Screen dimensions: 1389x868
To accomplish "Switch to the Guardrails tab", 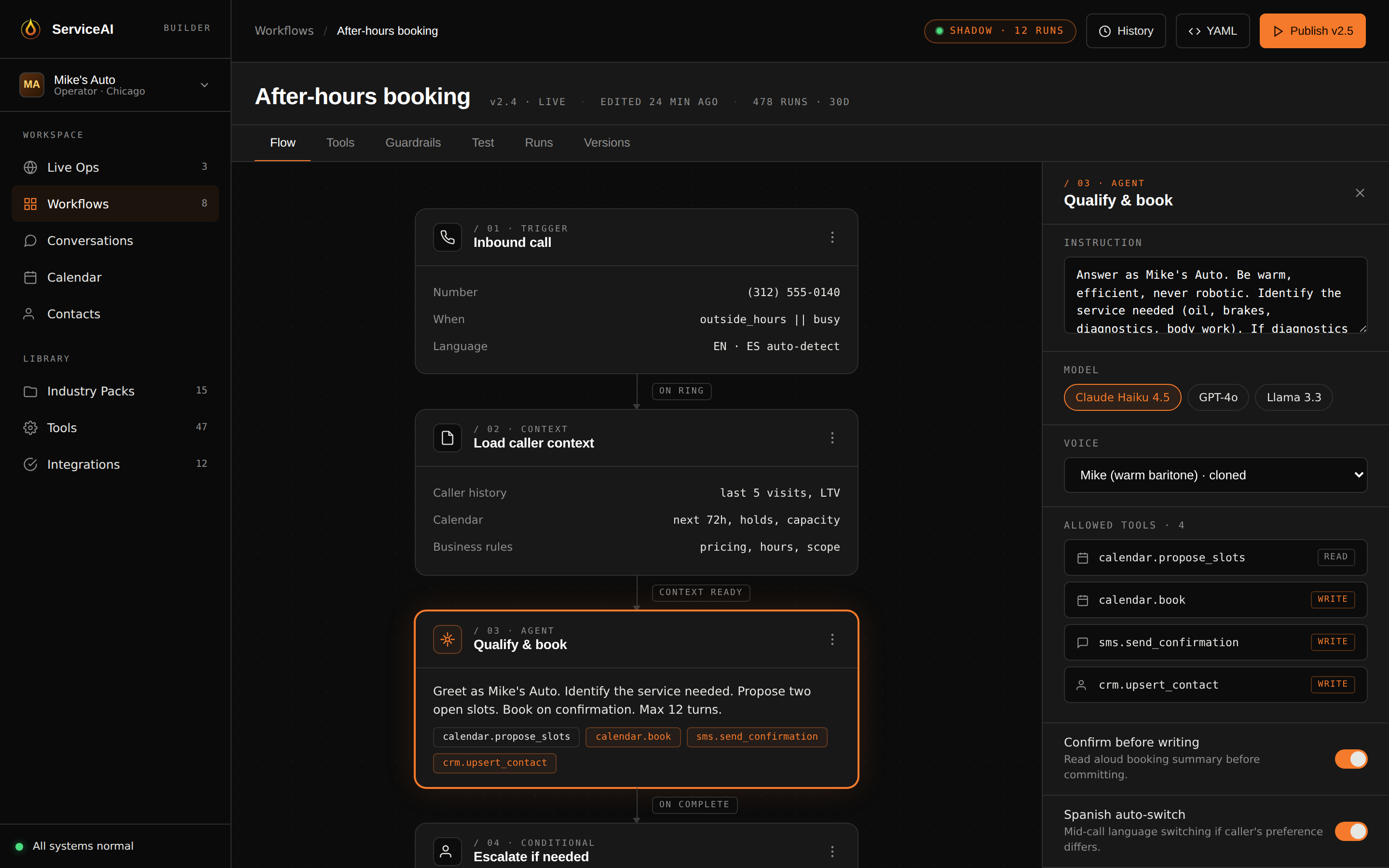I will [x=413, y=143].
